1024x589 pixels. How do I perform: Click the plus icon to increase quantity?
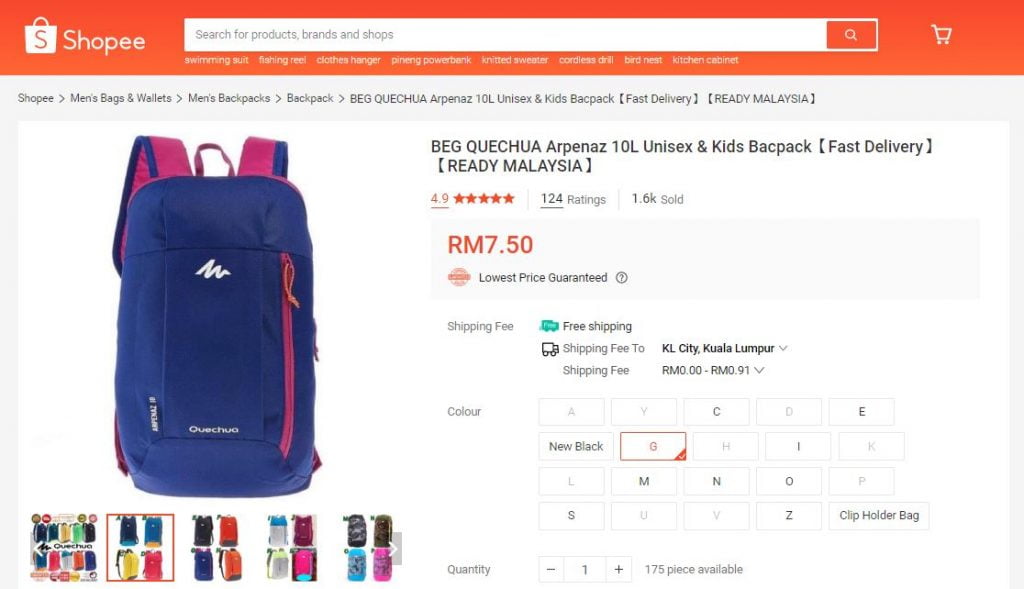click(618, 569)
